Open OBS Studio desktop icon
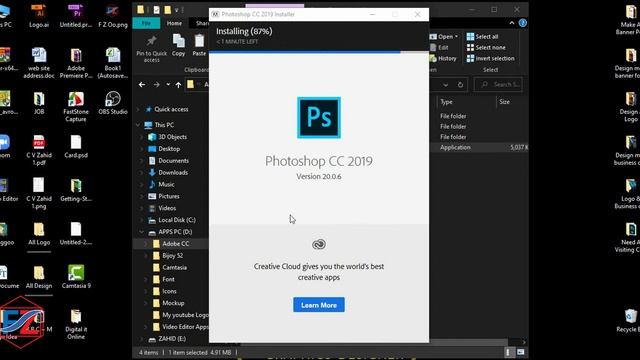Image resolution: width=640 pixels, height=360 pixels. coord(113,102)
